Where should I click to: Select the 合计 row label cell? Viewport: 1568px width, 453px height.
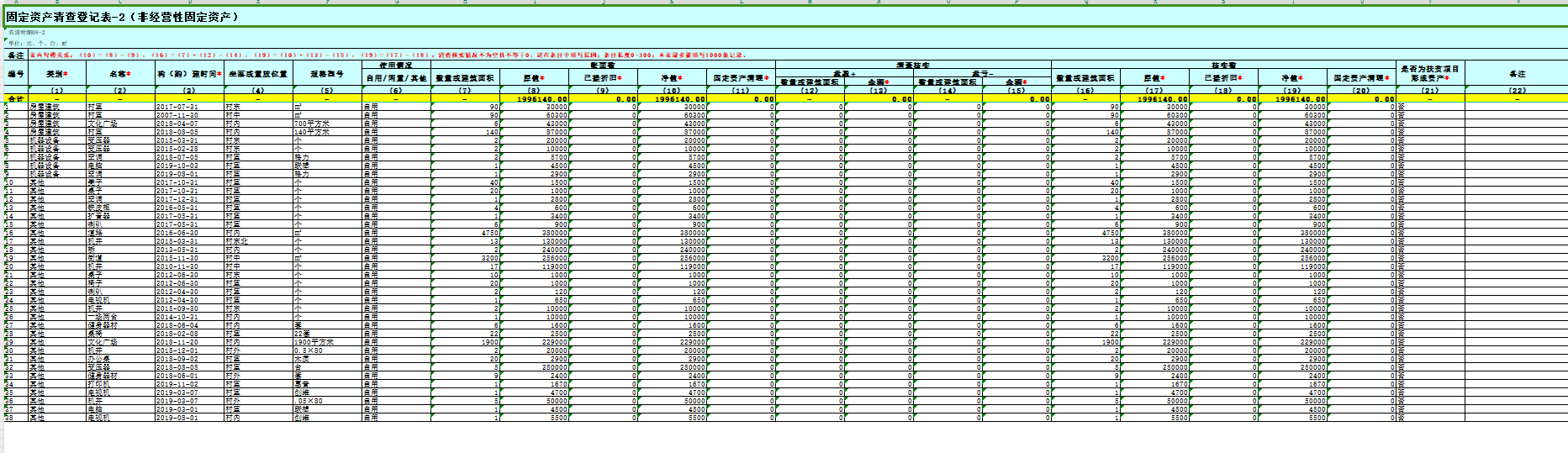(x=16, y=99)
